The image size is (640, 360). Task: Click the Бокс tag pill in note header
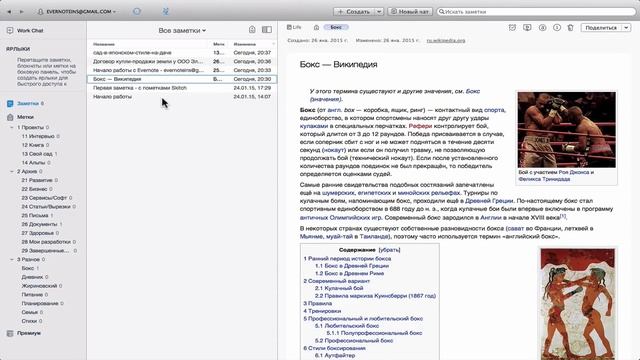[x=336, y=27]
